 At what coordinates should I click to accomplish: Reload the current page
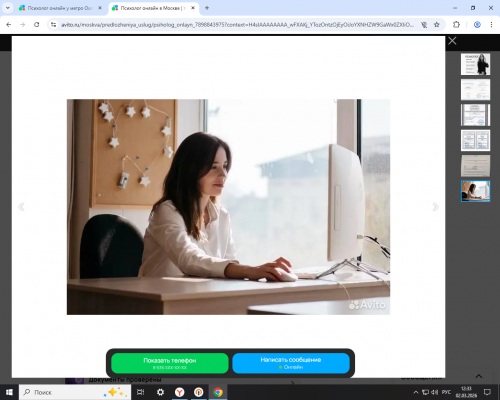[37, 25]
